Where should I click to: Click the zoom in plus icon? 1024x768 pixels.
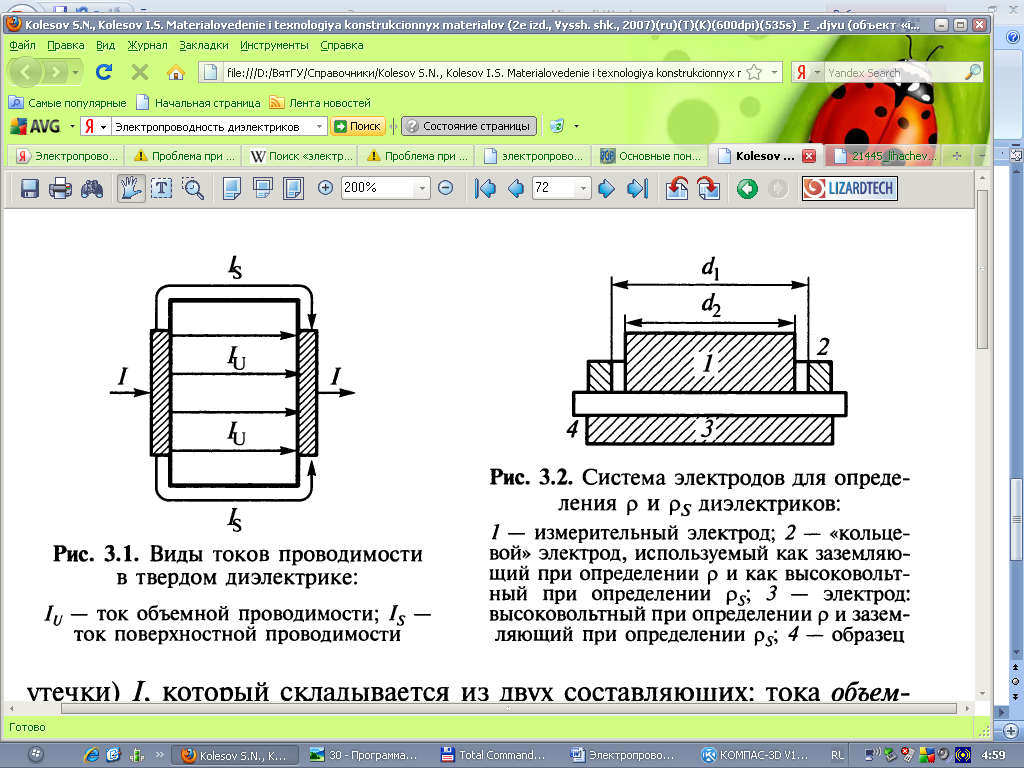coord(325,188)
